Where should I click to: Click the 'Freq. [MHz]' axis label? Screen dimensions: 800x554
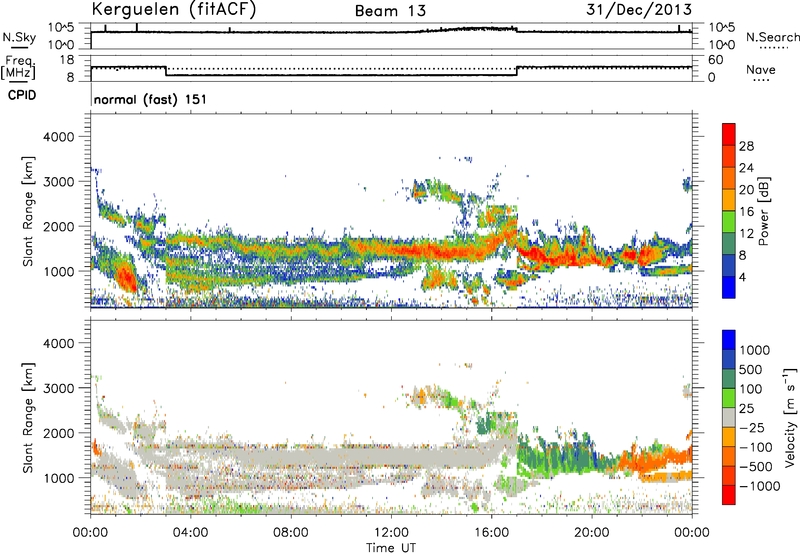[19, 68]
